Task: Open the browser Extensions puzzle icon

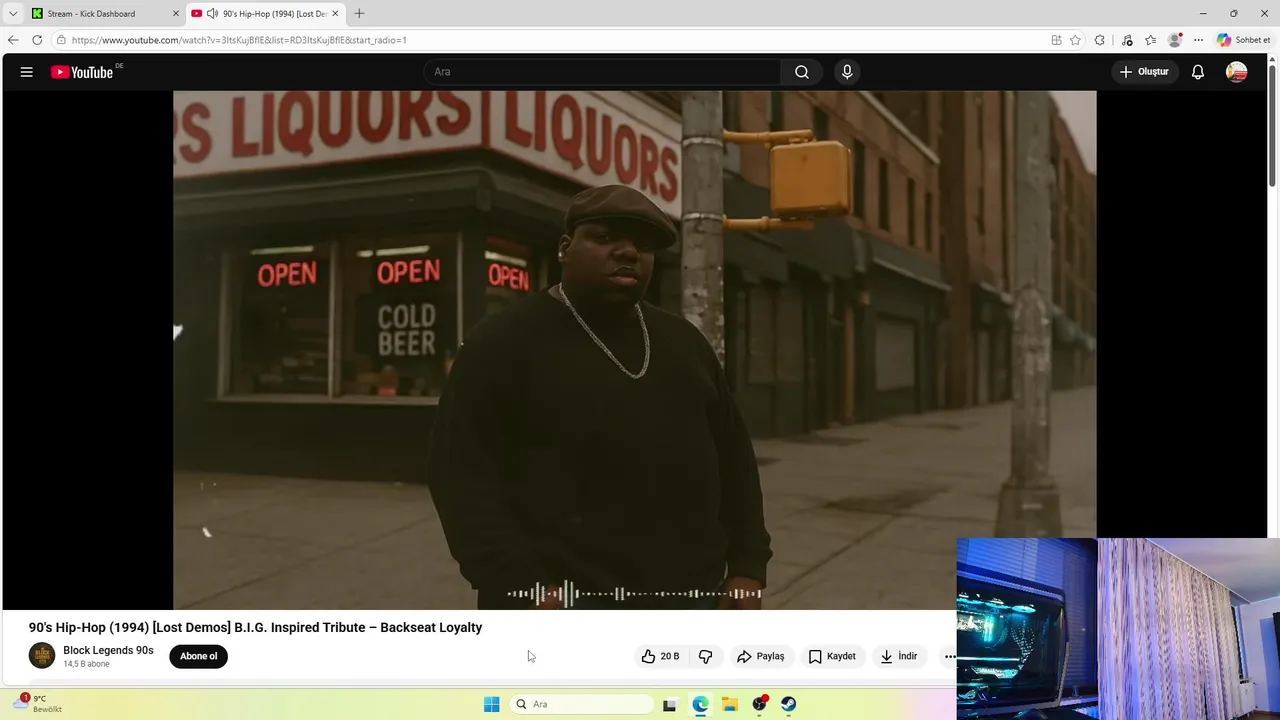Action: click(1100, 40)
